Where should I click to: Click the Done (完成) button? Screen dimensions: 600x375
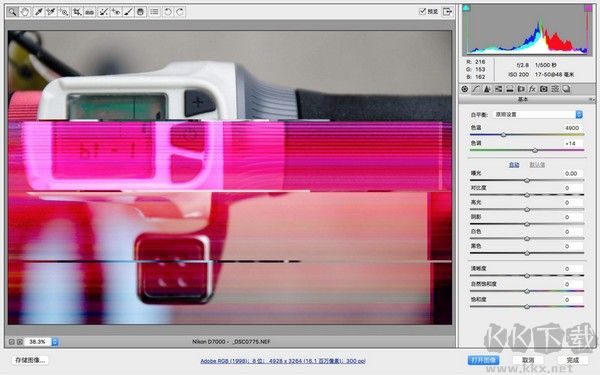click(572, 360)
